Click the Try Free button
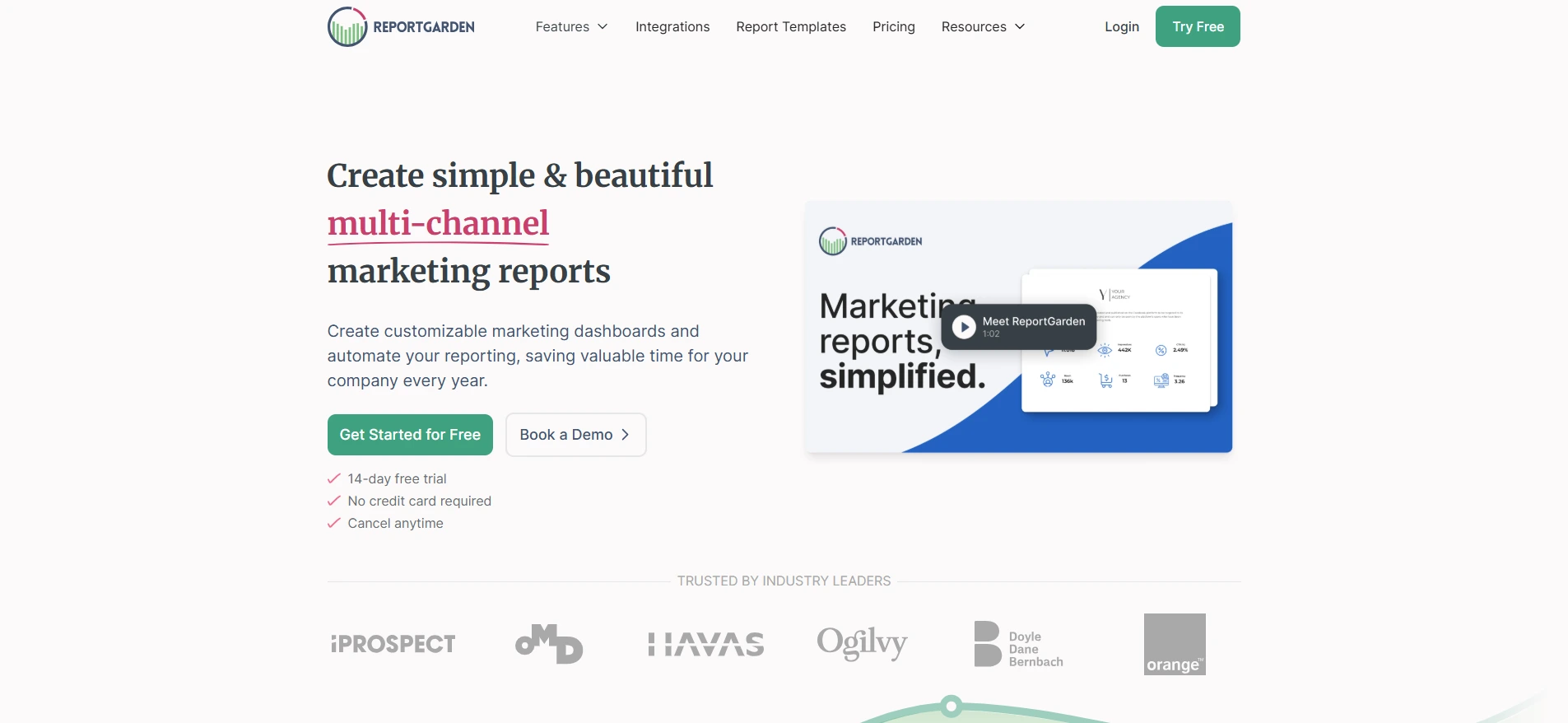The height and width of the screenshot is (723, 1568). click(1198, 26)
